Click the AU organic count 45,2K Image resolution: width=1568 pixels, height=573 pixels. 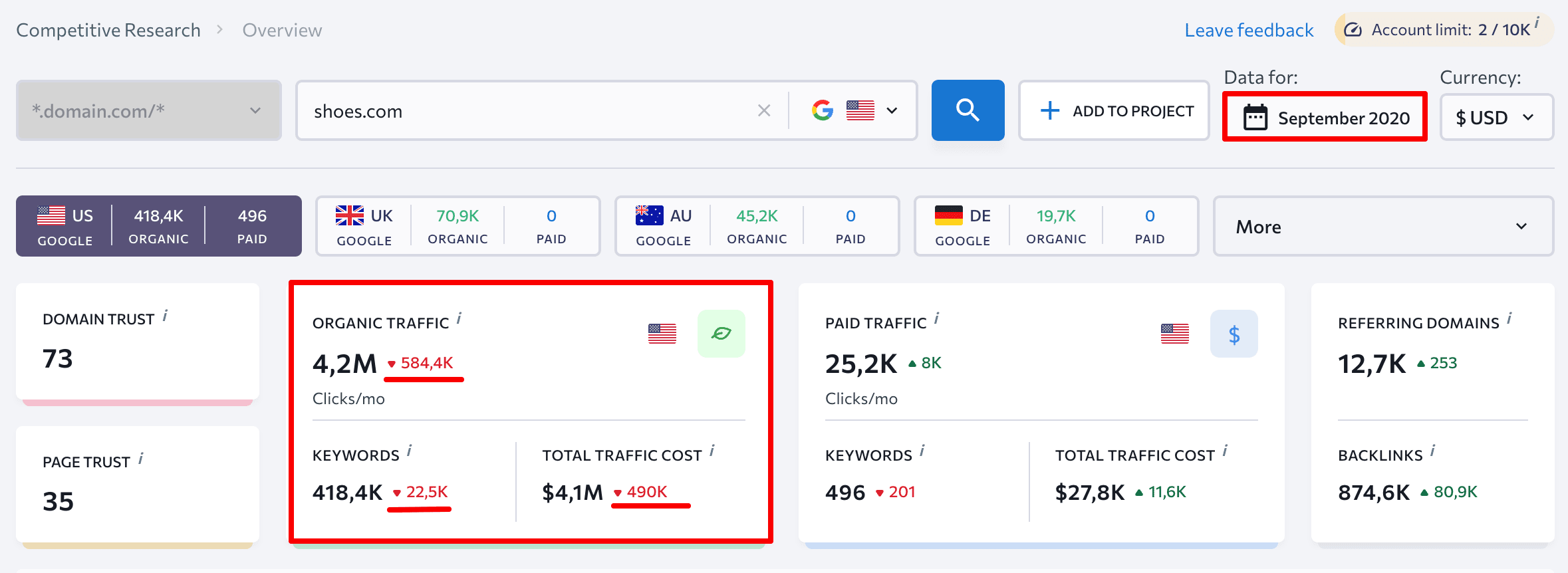click(757, 216)
